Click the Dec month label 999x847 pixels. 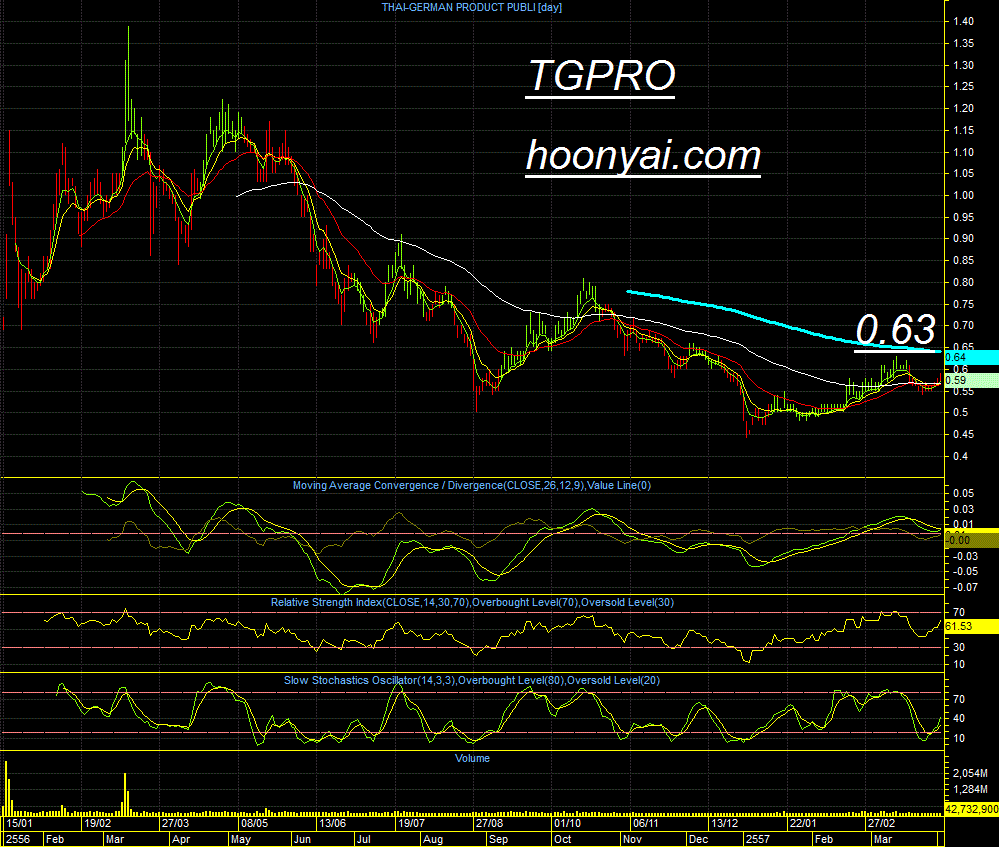698,839
